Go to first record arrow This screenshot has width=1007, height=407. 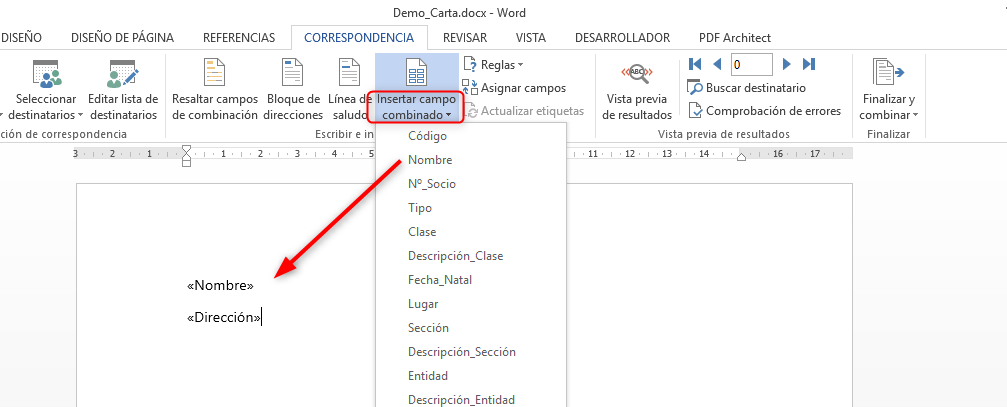coord(695,64)
